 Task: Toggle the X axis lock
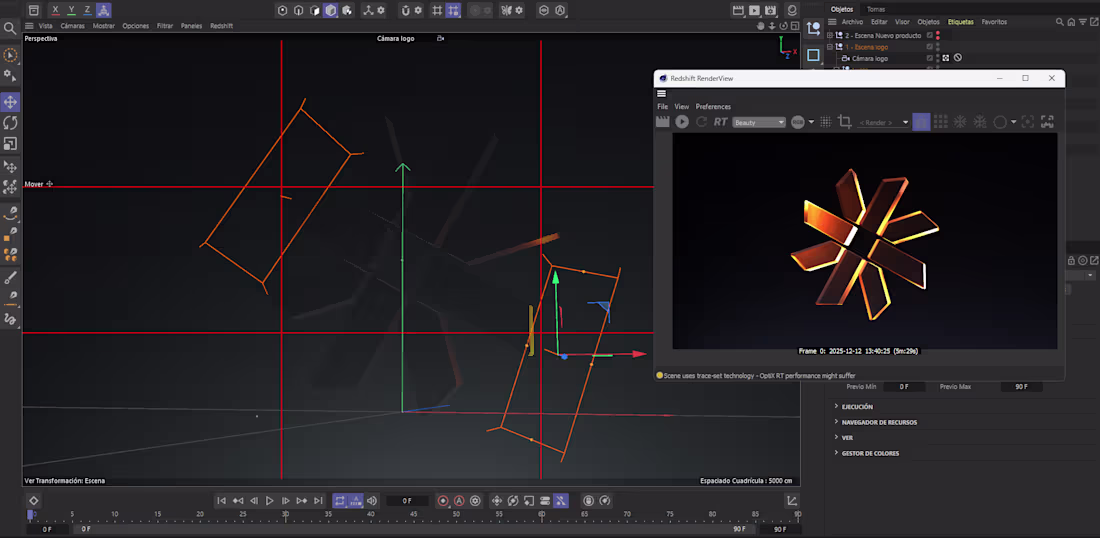pyautogui.click(x=56, y=10)
